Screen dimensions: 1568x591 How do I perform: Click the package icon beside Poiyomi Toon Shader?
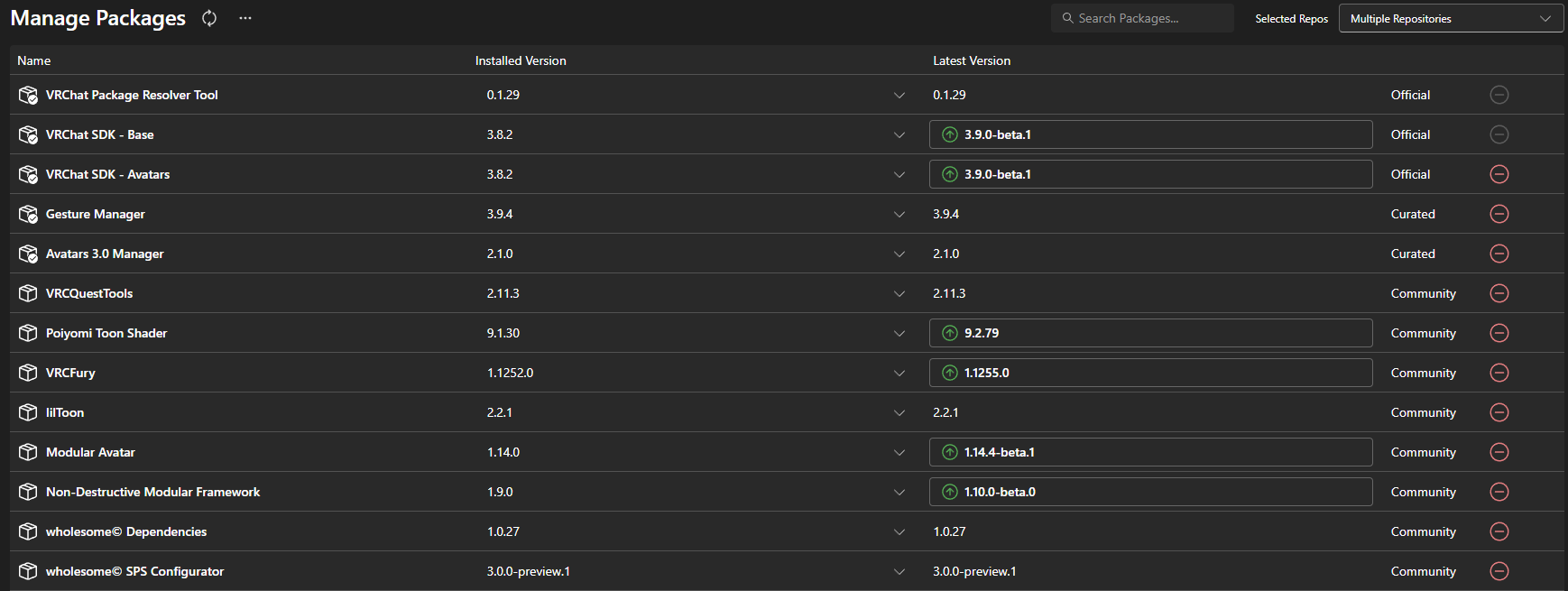click(x=28, y=333)
